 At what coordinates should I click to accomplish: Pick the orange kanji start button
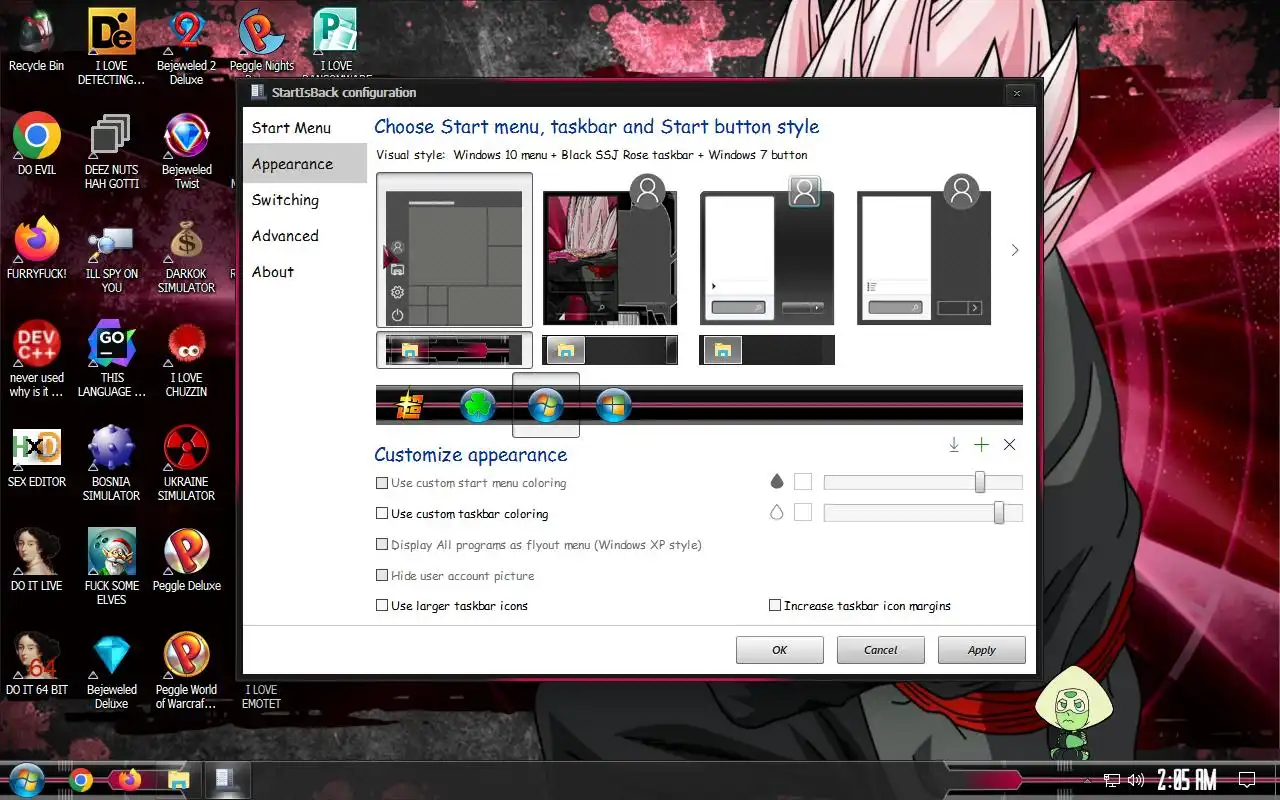(410, 405)
